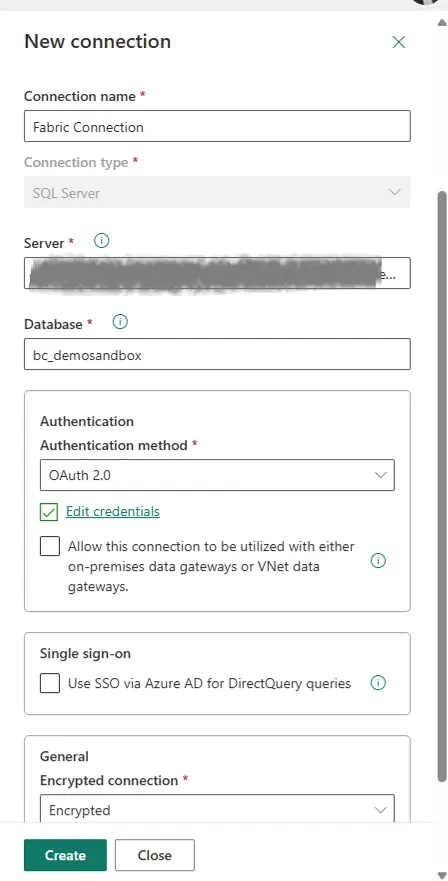Enable the on-premises or VNet gateways checkbox

pyautogui.click(x=50, y=547)
